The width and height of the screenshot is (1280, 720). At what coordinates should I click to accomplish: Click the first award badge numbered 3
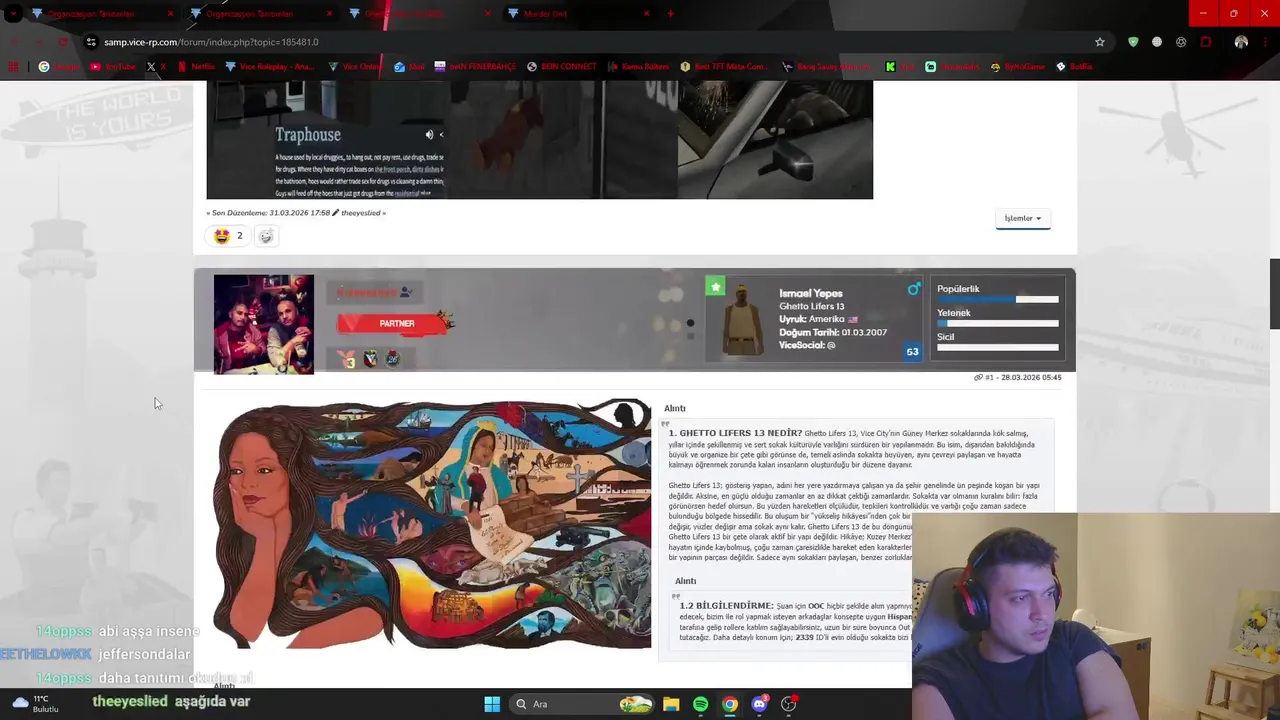[347, 359]
